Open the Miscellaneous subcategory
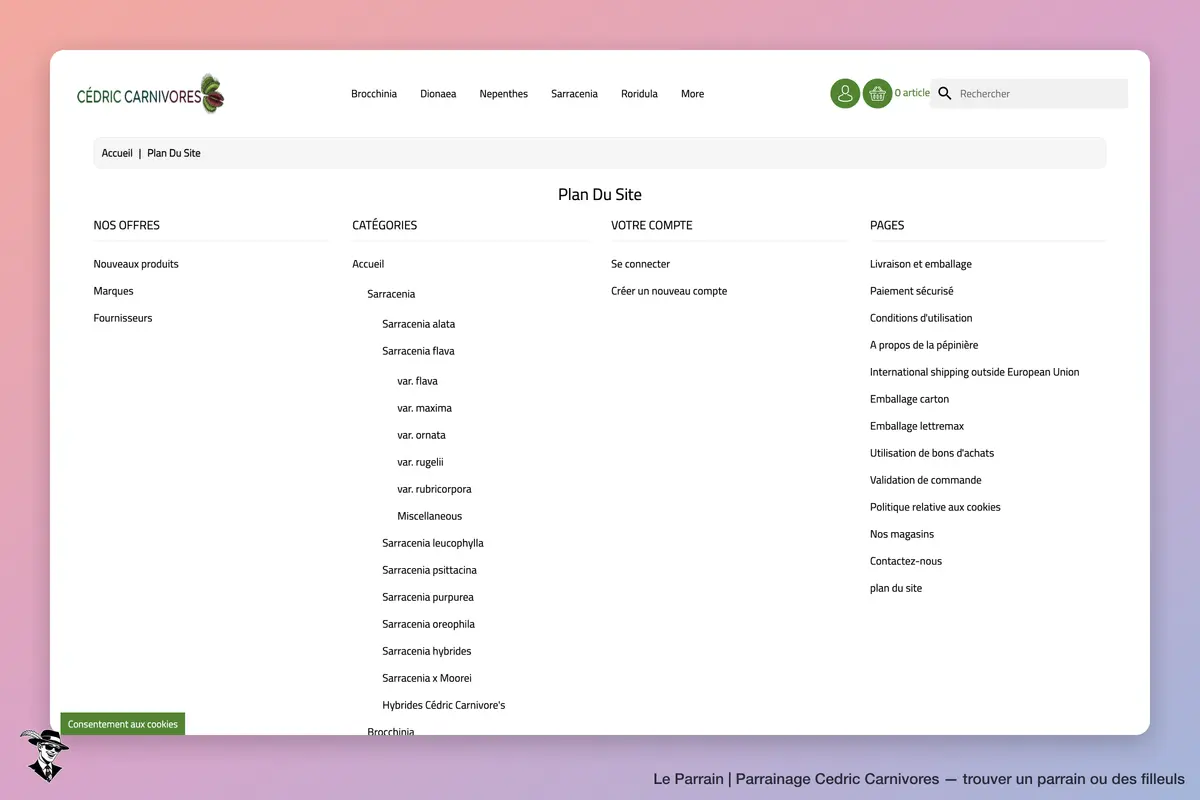 (x=430, y=516)
